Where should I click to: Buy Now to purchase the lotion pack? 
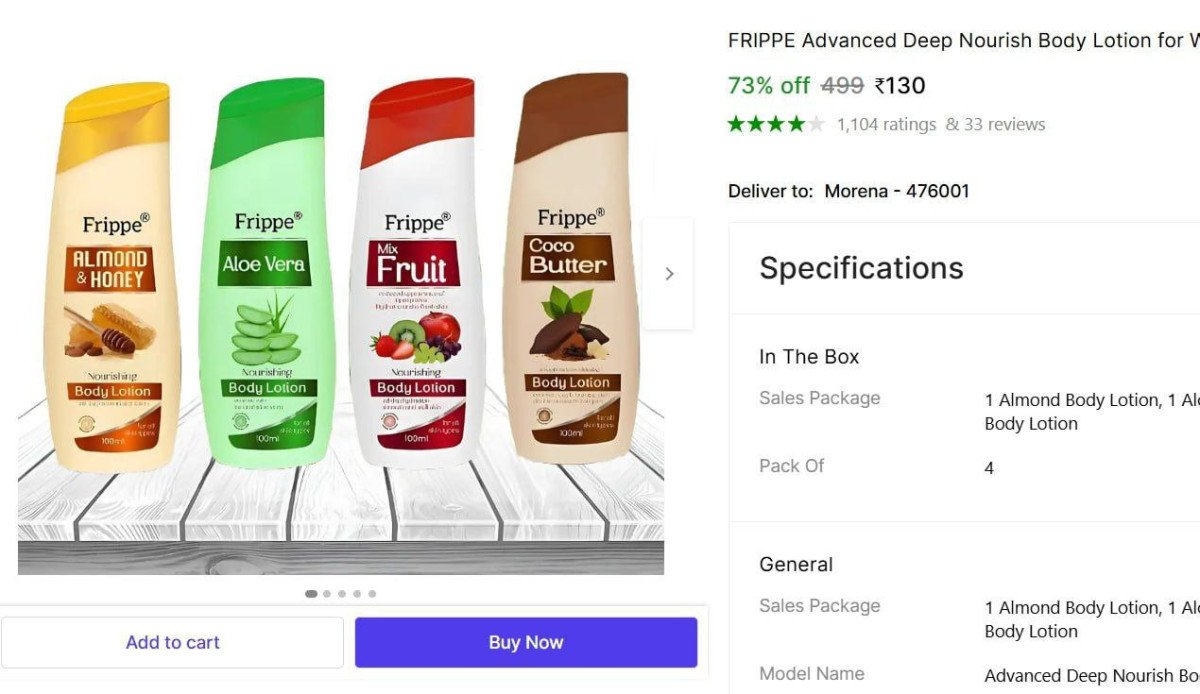[526, 642]
